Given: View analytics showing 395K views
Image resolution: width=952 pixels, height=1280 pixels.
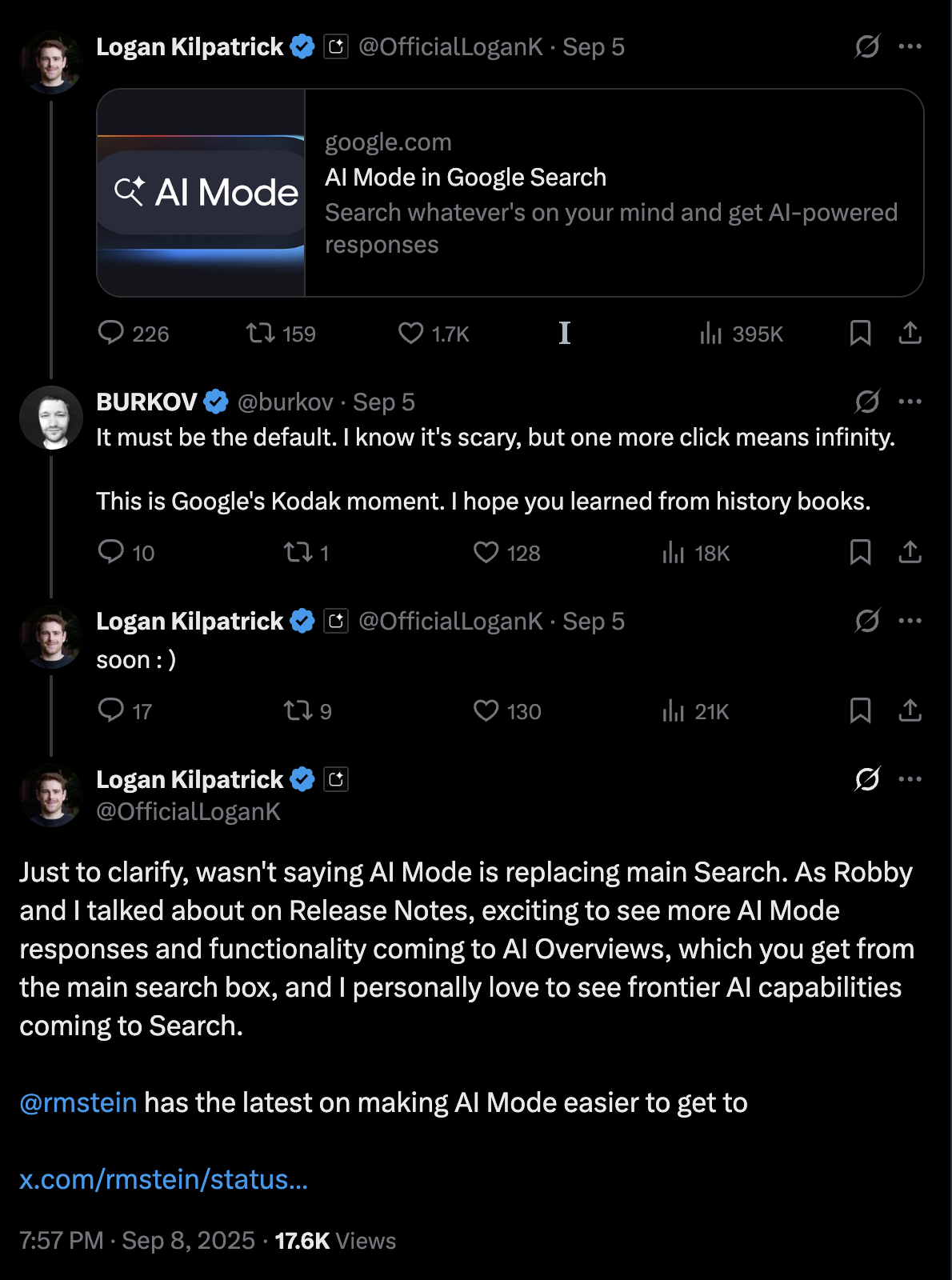Looking at the screenshot, I should (x=710, y=333).
